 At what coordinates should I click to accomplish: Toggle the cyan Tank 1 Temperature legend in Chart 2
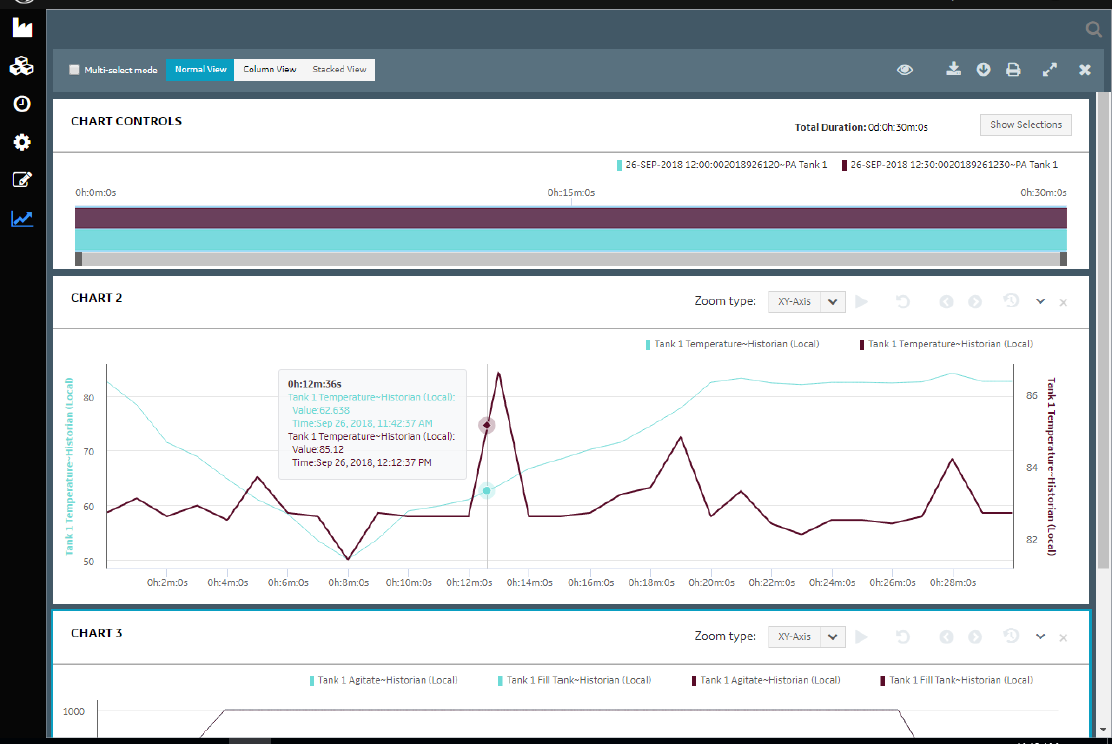(733, 344)
